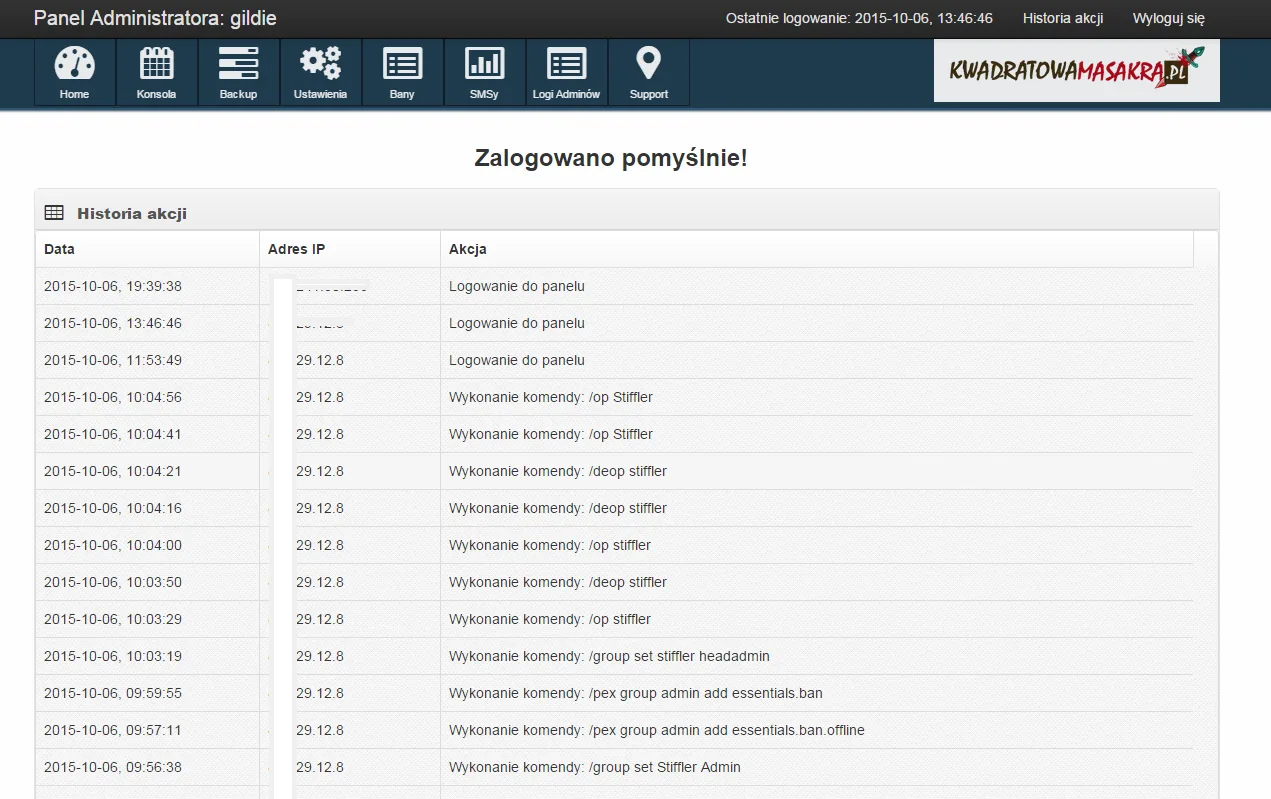Click /group set stiffler headadmin action

(x=609, y=656)
